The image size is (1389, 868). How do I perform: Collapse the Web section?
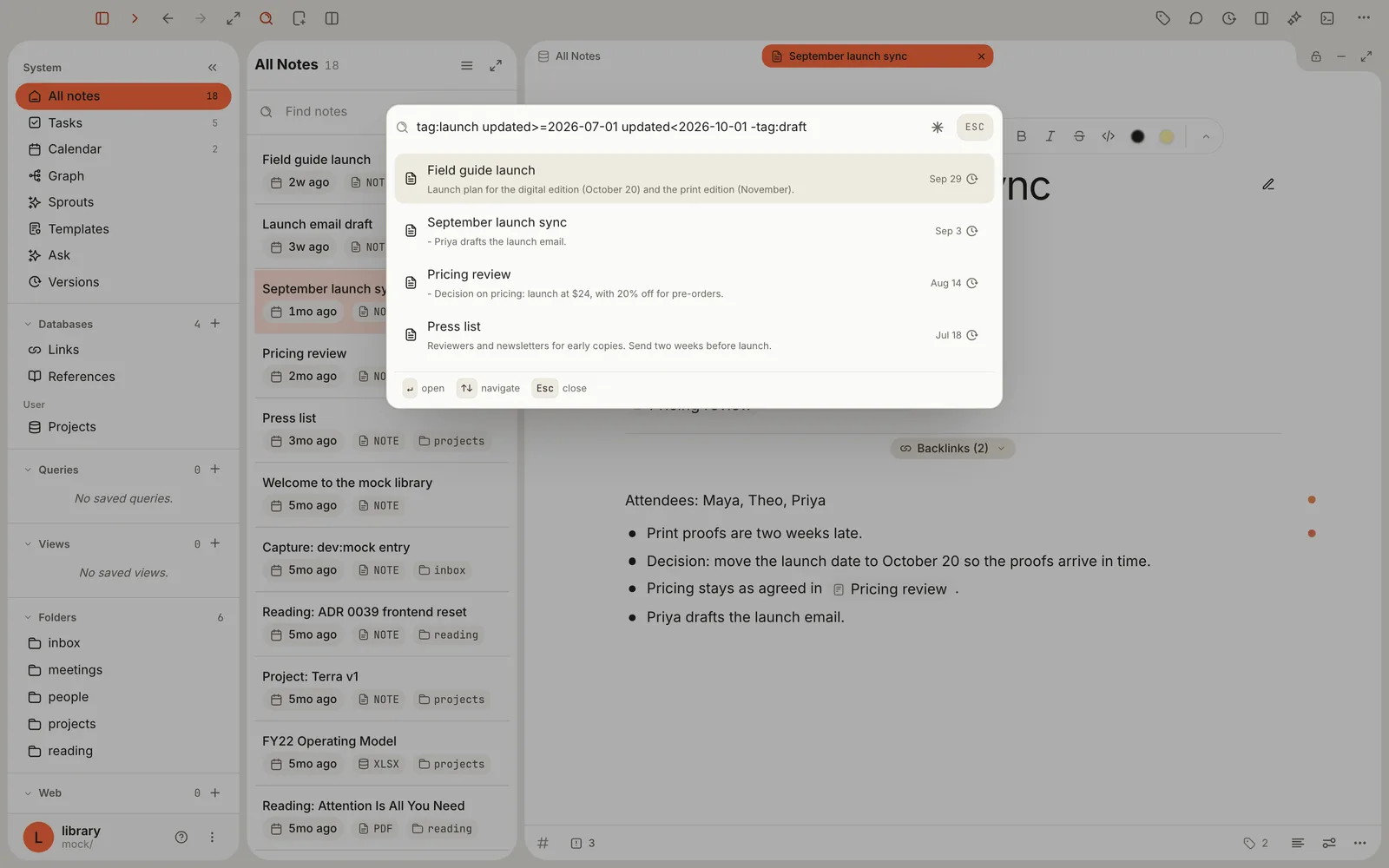point(28,793)
